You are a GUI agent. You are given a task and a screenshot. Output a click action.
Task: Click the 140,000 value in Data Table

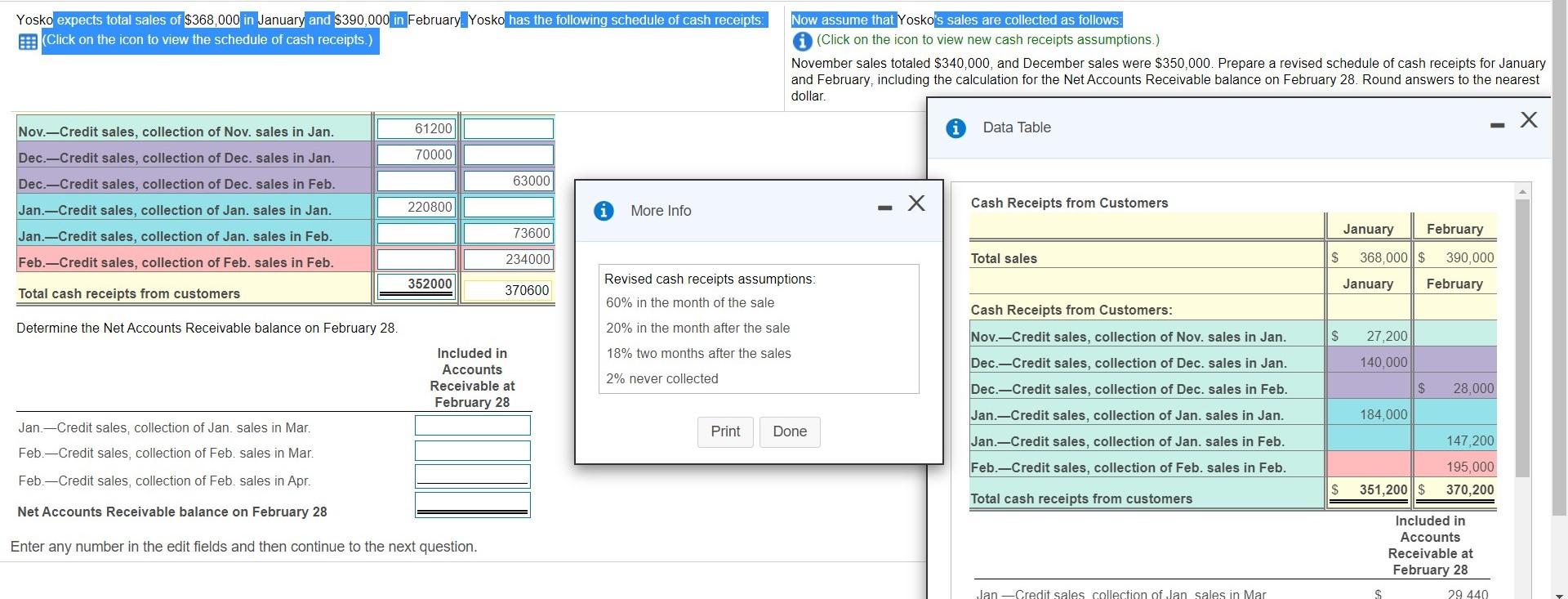1383,362
